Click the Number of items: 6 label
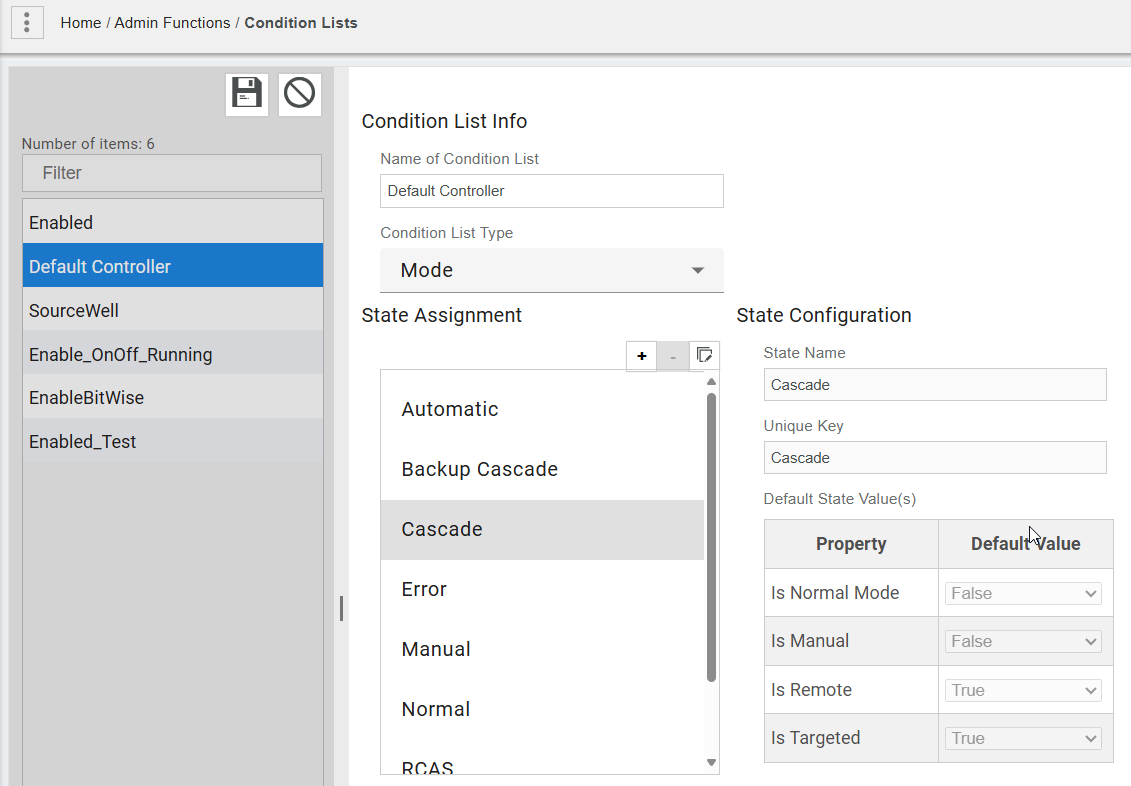This screenshot has height=786, width=1131. [x=88, y=144]
